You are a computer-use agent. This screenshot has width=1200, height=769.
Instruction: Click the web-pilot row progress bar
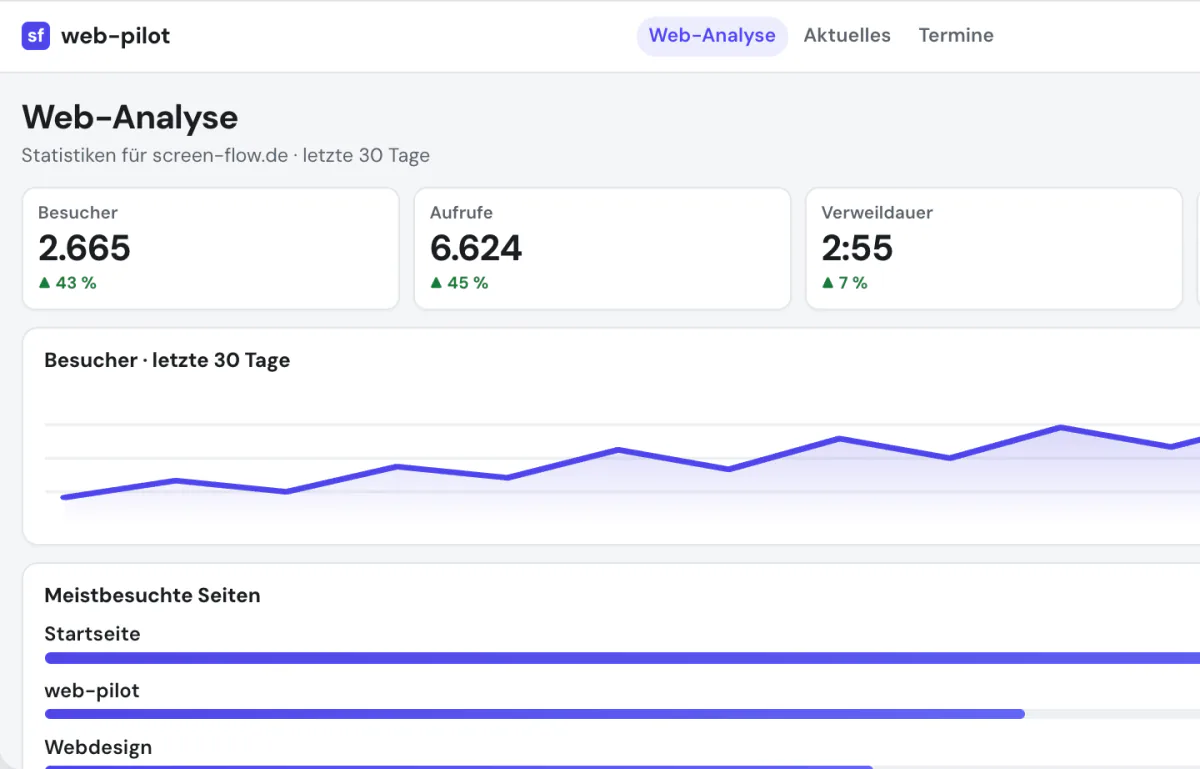622,714
